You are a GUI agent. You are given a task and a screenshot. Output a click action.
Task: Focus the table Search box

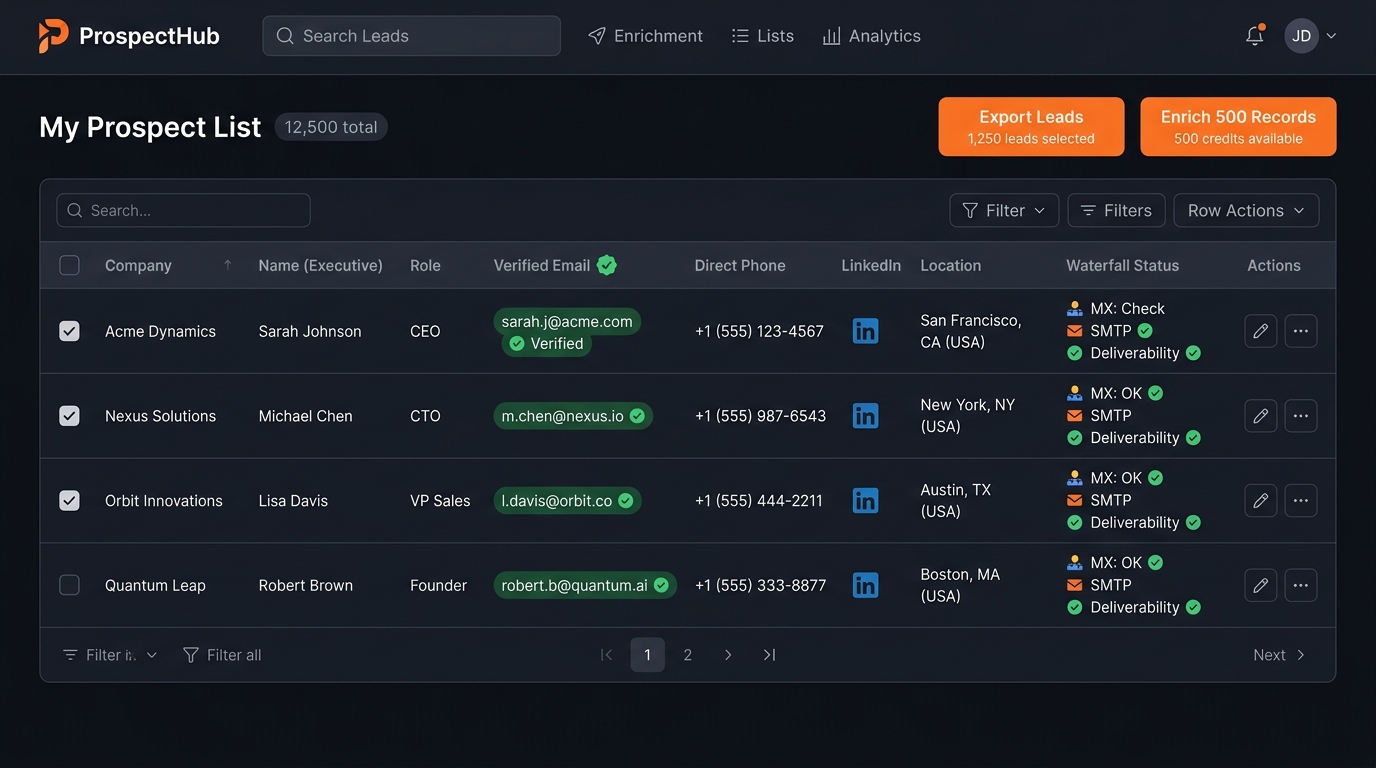tap(183, 210)
